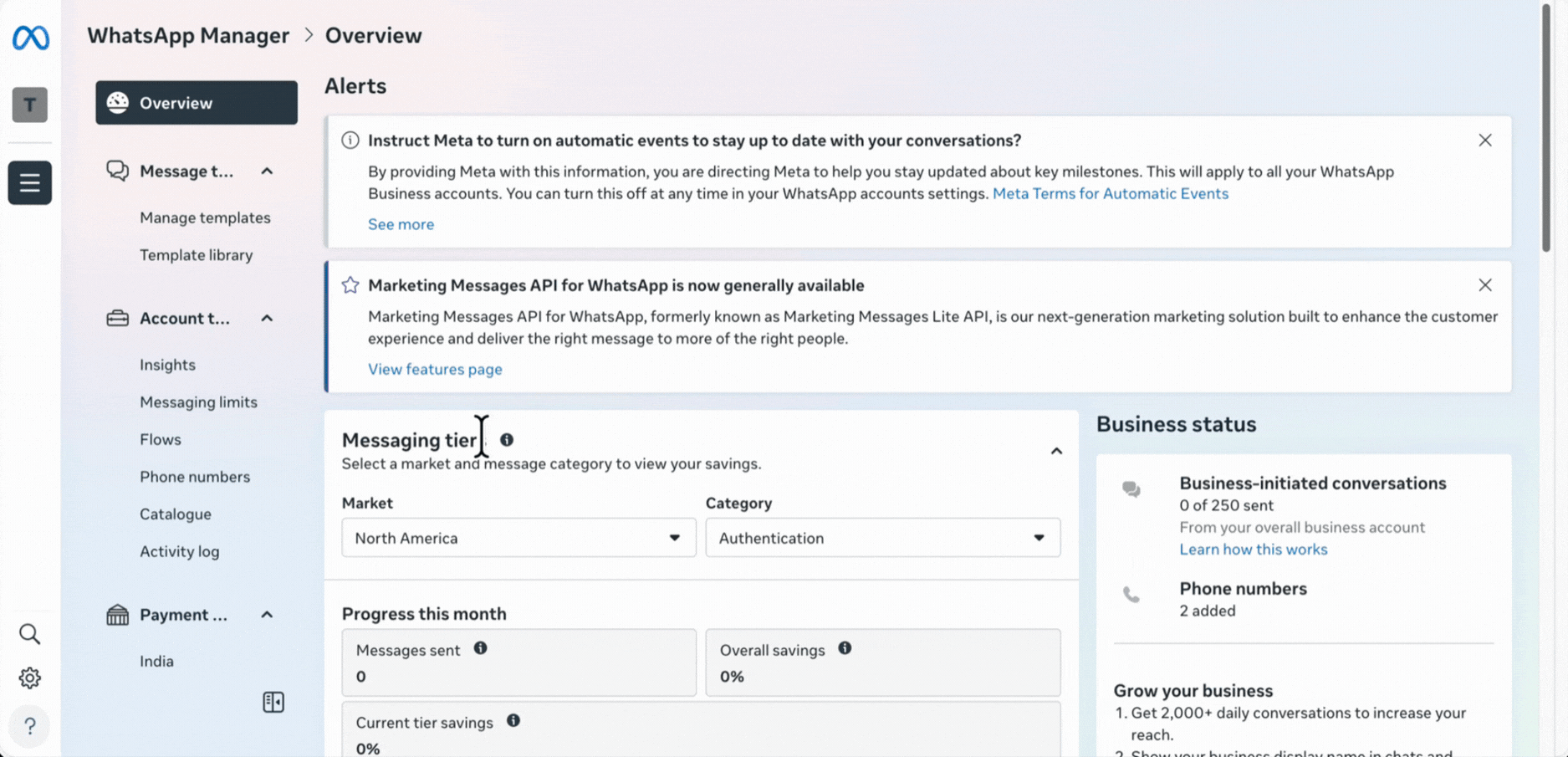Click the Messages sent info icon

481,648
